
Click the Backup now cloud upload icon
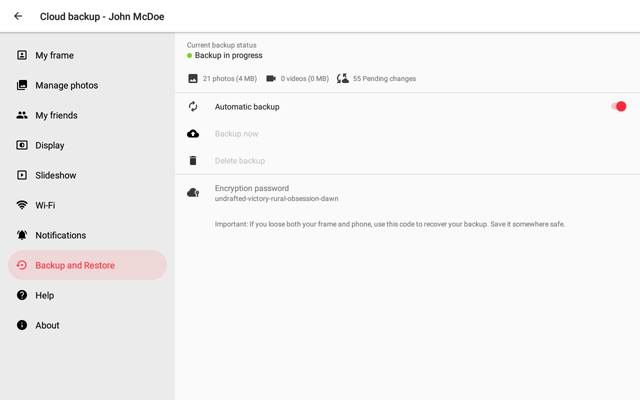click(193, 133)
